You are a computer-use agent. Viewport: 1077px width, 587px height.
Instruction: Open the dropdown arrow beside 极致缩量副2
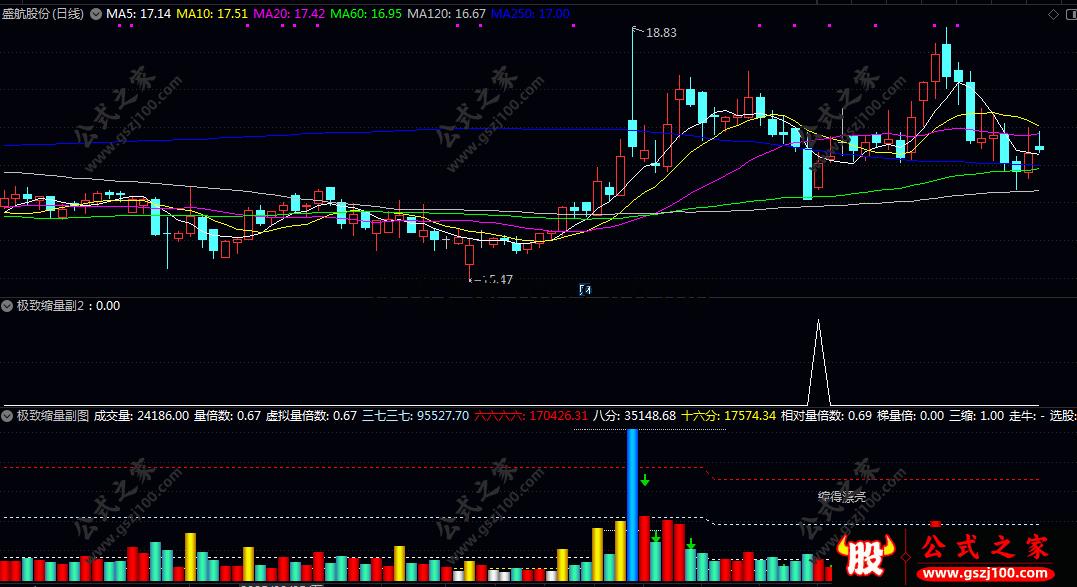click(7, 306)
